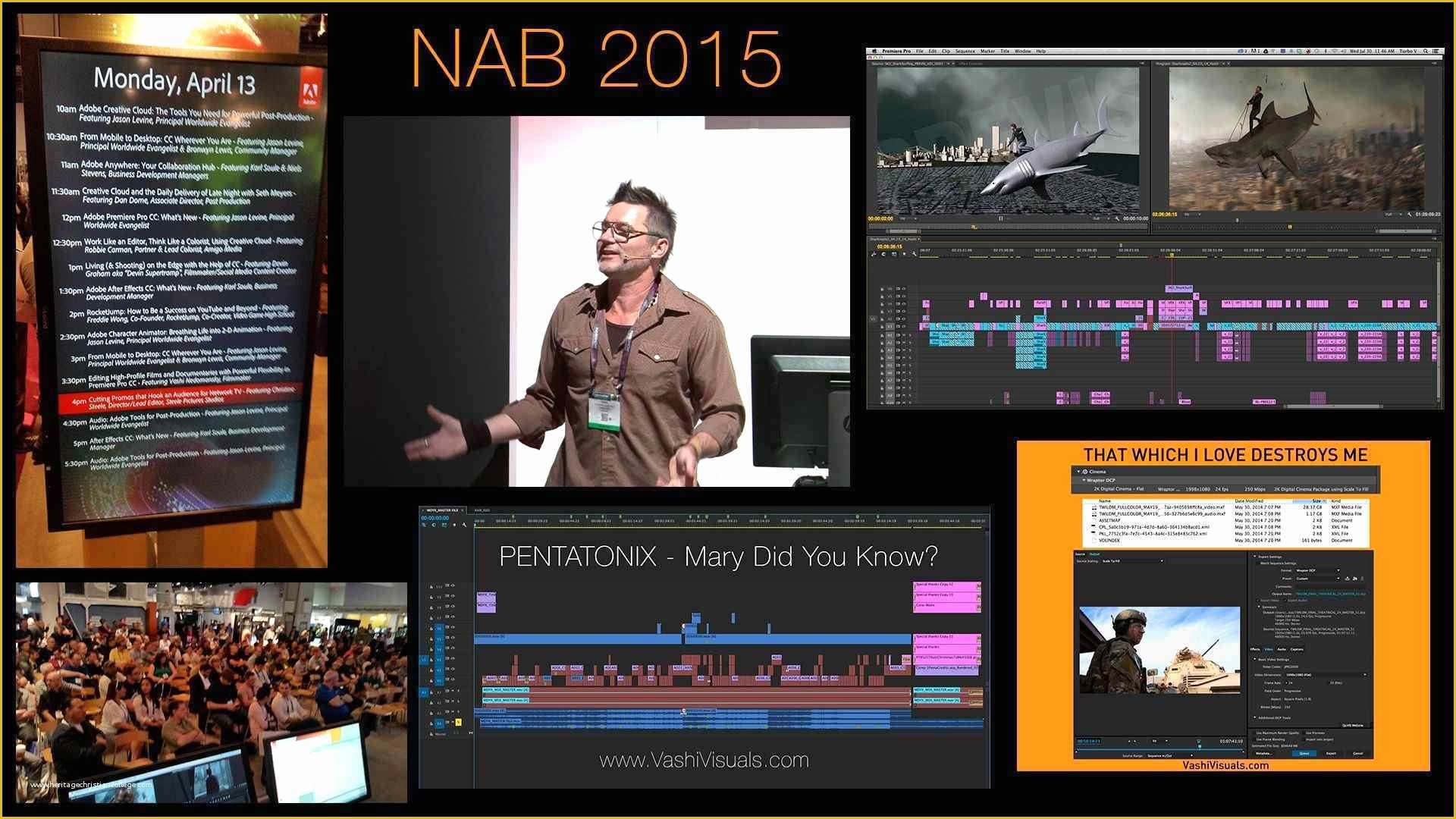Screen dimensions: 1456x819
Task: Open the Window menu in Premiere Pro
Action: point(1023,51)
